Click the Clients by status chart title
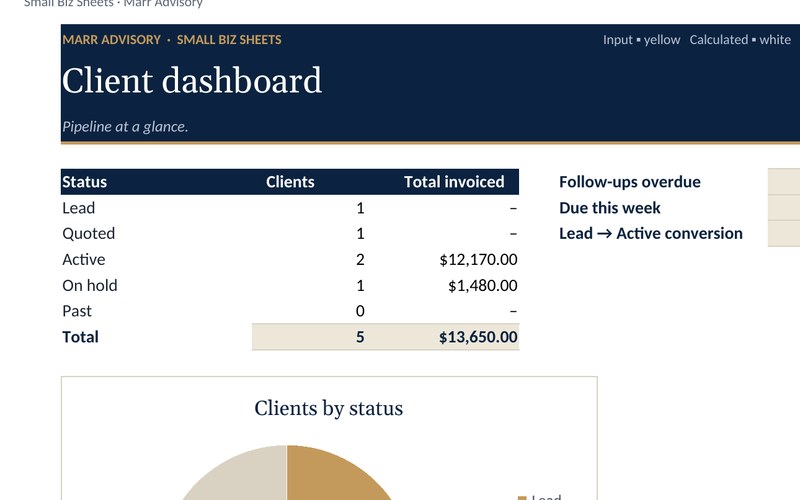800x500 pixels. [x=329, y=408]
